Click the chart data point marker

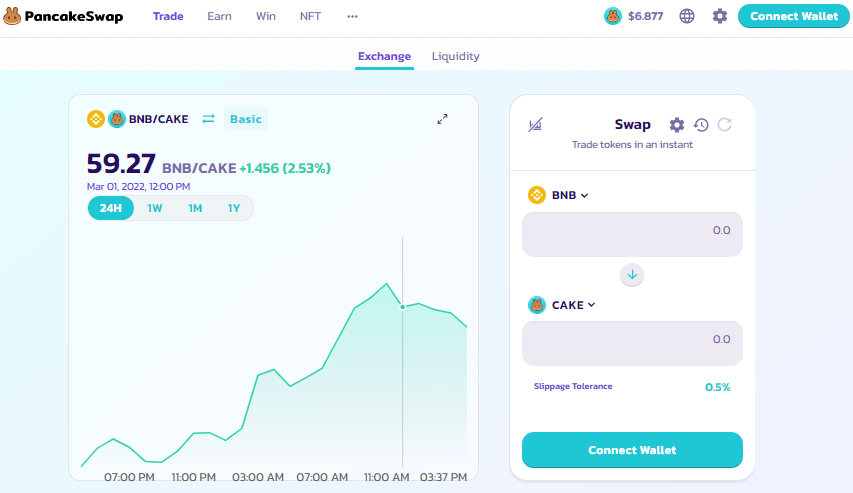click(x=403, y=307)
